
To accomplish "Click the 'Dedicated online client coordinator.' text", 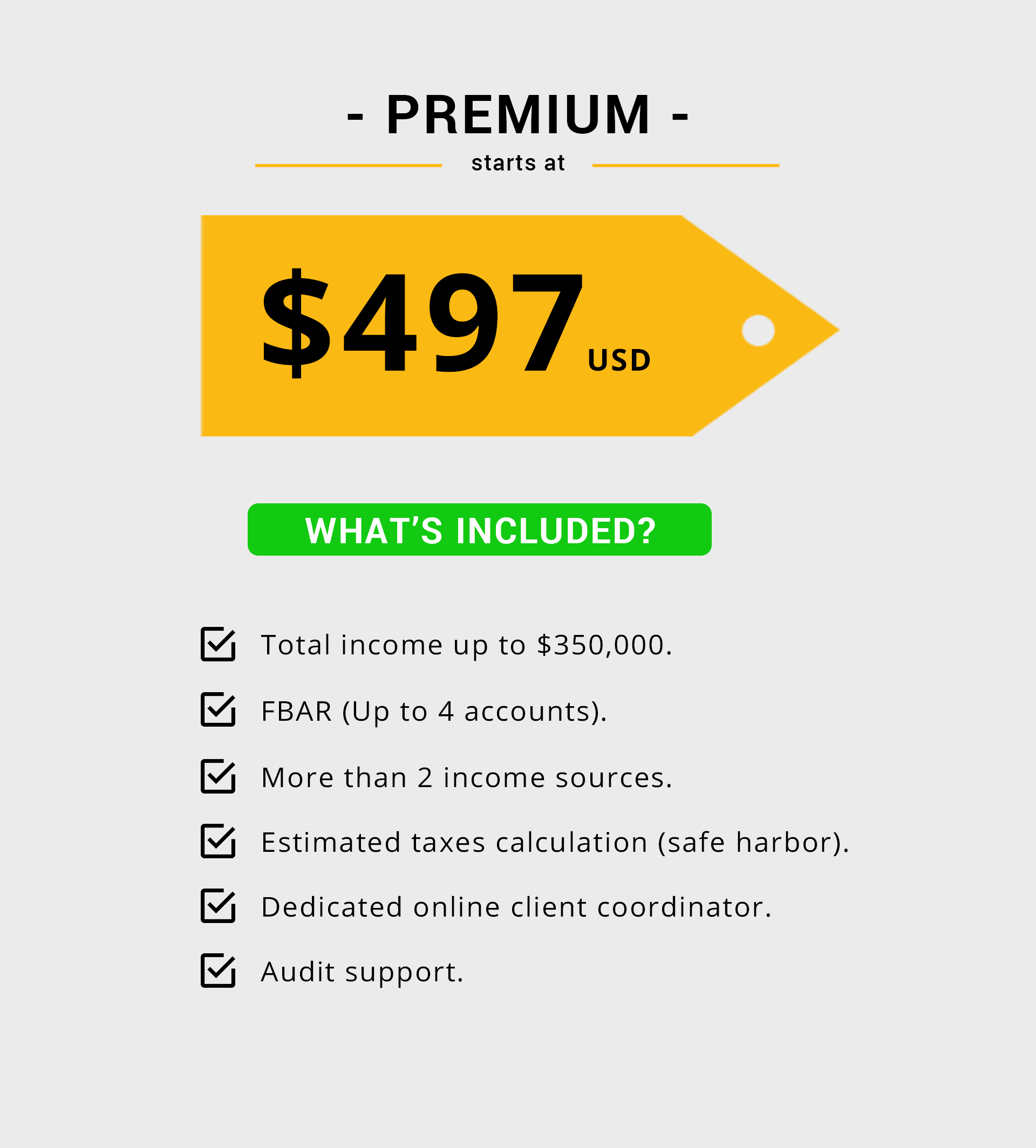I will tap(516, 907).
